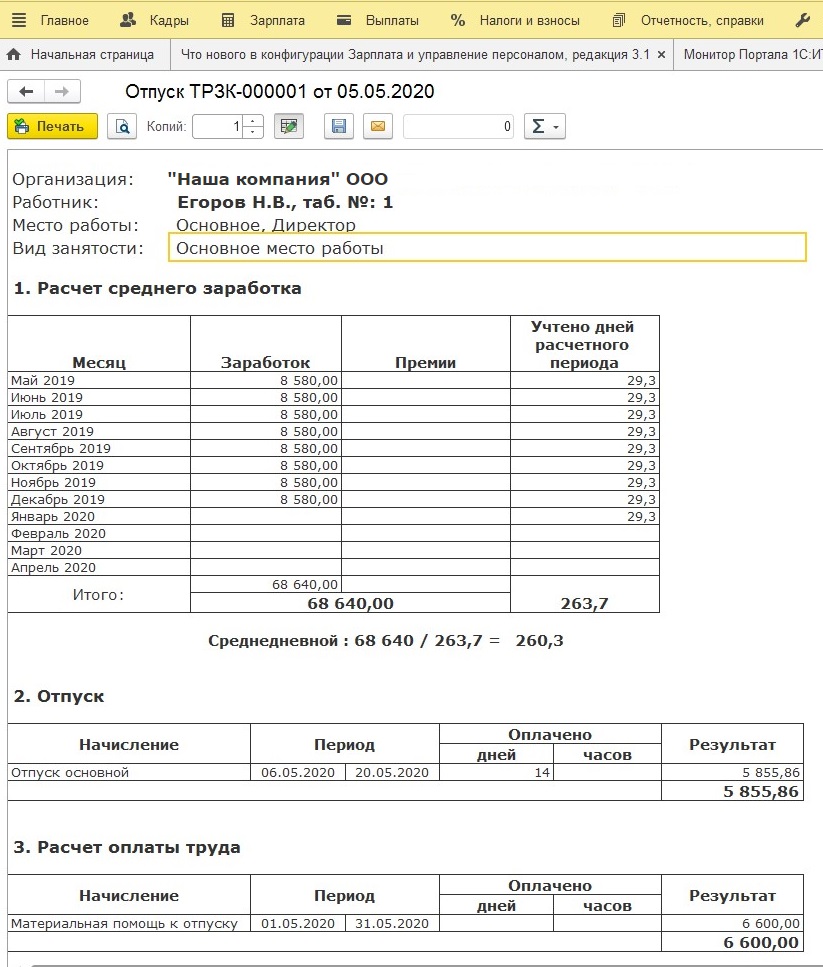The image size is (823, 967).
Task: Click the percent icon for Налоги
Action: click(x=457, y=20)
